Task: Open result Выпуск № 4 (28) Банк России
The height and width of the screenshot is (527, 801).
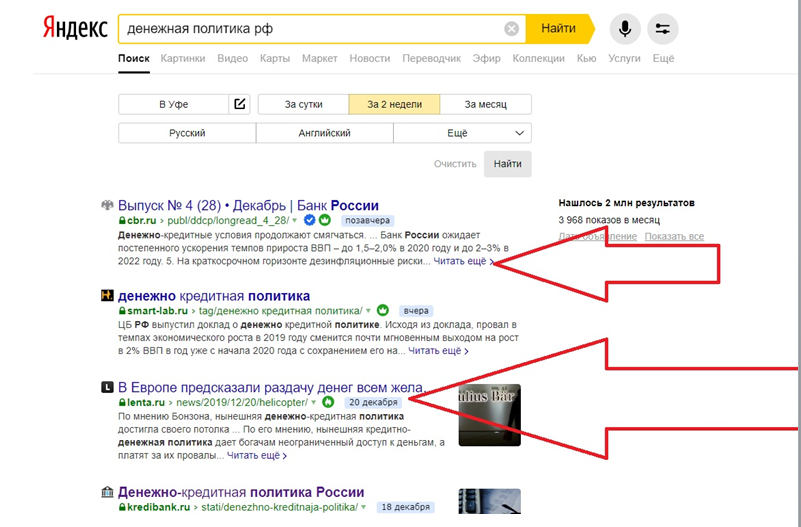Action: (248, 205)
